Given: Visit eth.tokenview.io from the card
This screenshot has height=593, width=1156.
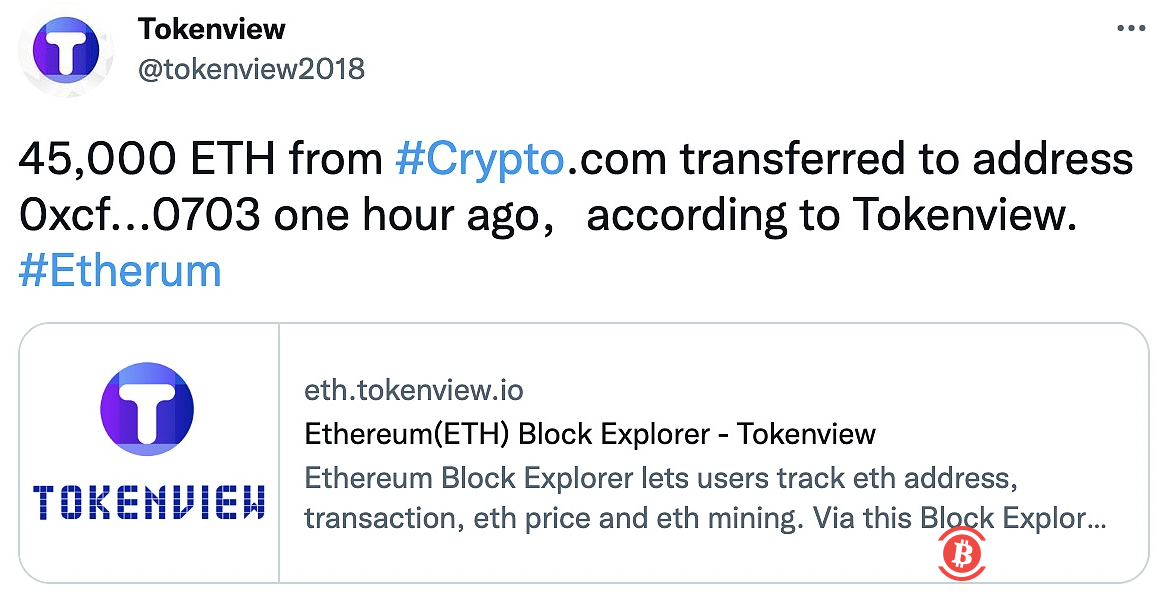Looking at the screenshot, I should pos(414,390).
